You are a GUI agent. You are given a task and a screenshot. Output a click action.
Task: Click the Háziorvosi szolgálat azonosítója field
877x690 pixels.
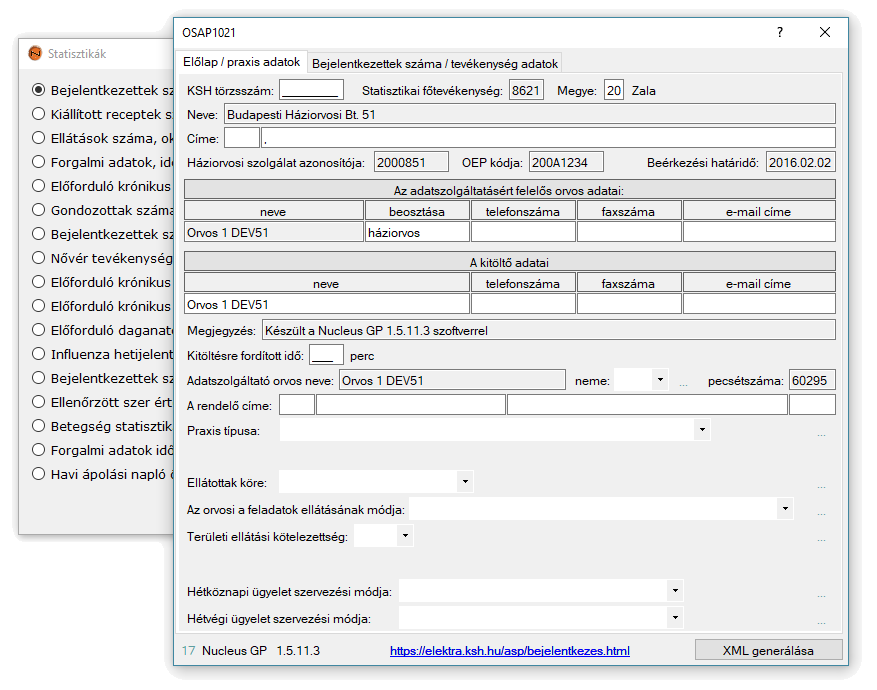tap(411, 162)
